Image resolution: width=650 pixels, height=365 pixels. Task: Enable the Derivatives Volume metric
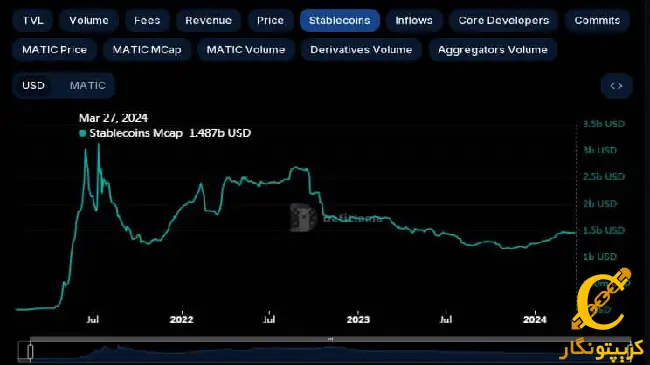point(361,50)
